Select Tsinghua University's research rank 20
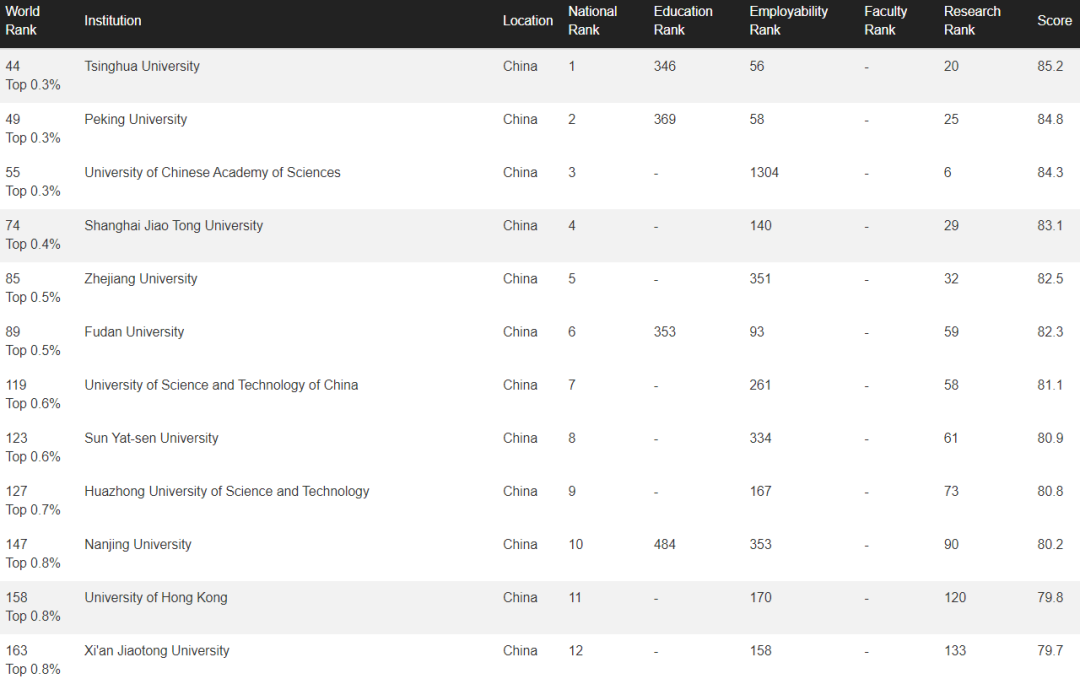Viewport: 1080px width, 684px height. click(951, 66)
